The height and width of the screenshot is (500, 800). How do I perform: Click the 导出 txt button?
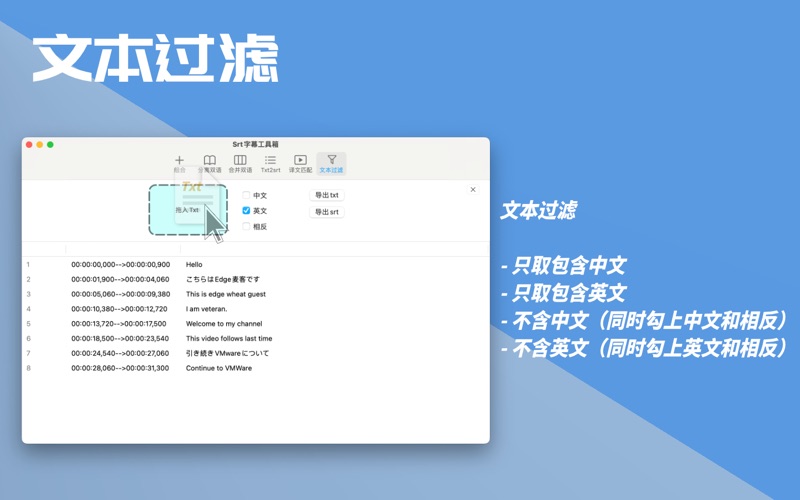(x=327, y=195)
